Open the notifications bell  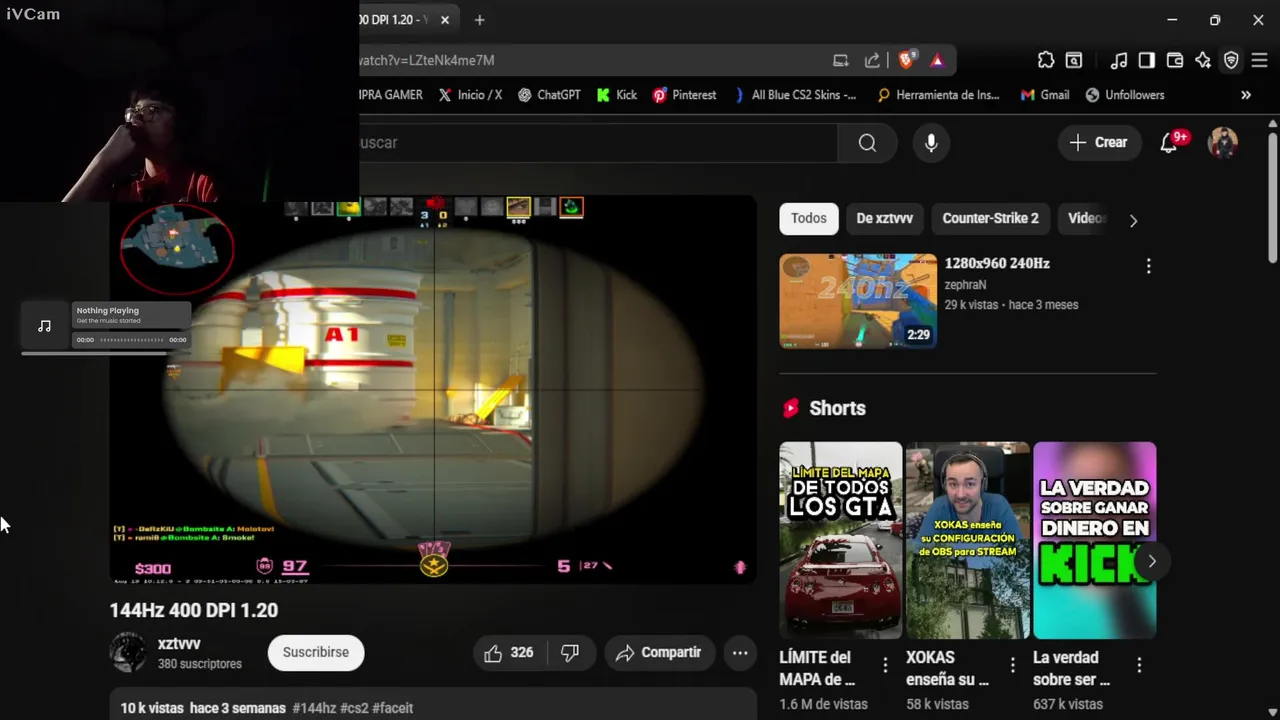click(1168, 143)
